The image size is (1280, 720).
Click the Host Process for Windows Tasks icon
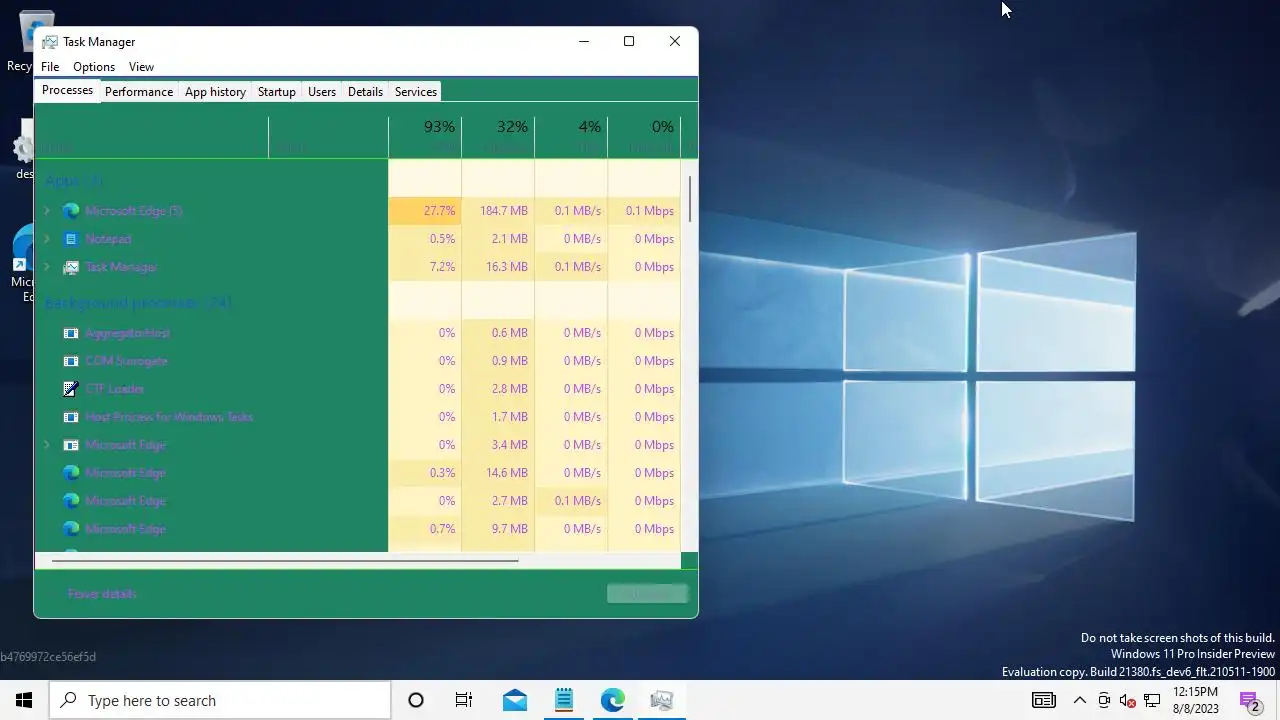71,417
